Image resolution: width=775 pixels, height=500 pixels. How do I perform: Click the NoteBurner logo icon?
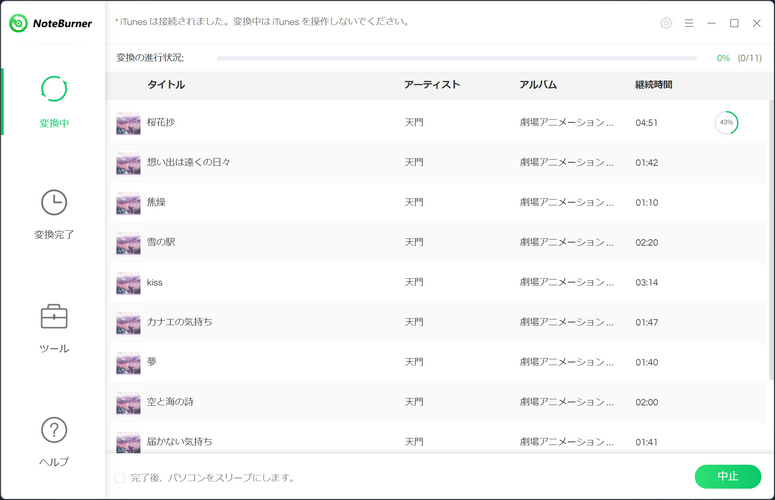click(x=18, y=23)
